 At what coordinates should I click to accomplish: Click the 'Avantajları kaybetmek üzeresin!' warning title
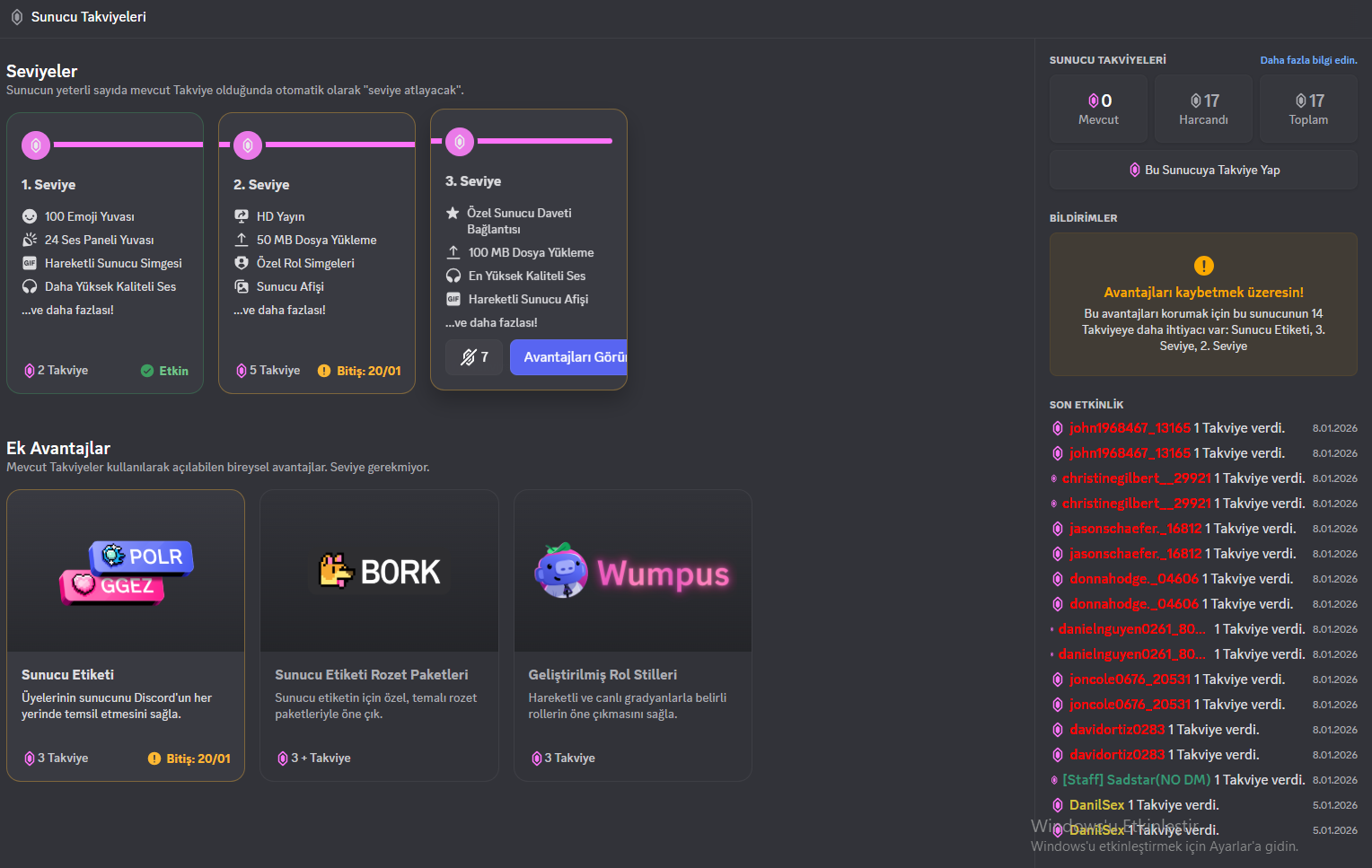coord(1203,293)
